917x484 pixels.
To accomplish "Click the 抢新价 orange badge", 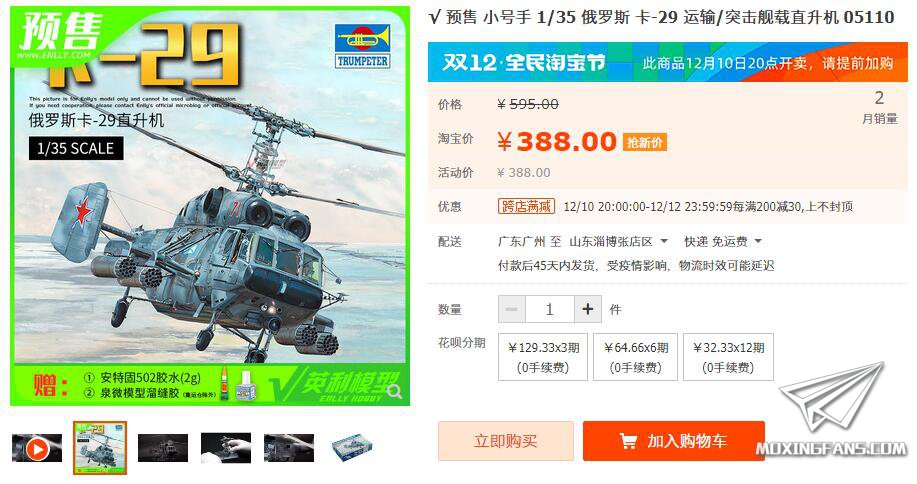I will pos(644,143).
